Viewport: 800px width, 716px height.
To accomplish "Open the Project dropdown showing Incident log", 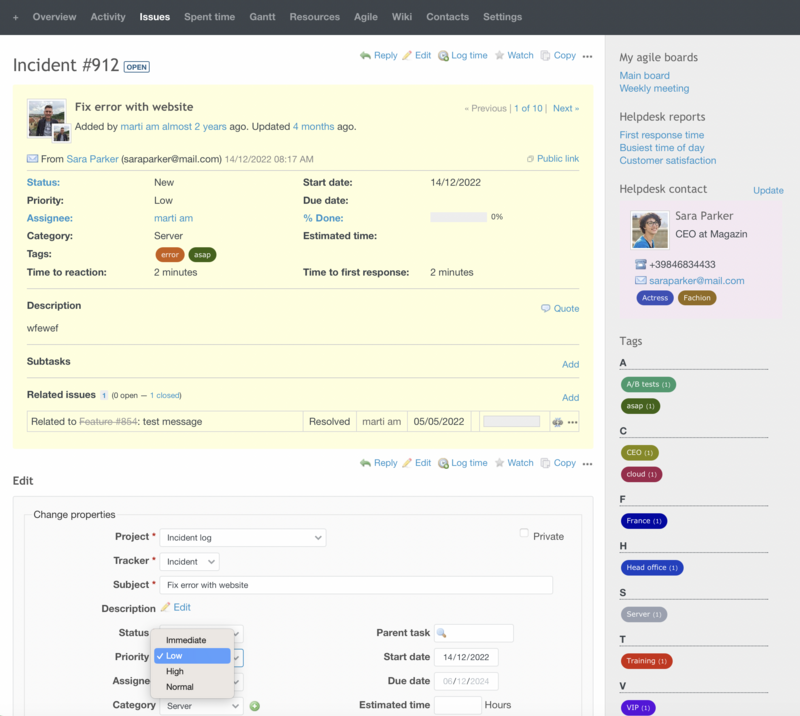I will pos(243,538).
